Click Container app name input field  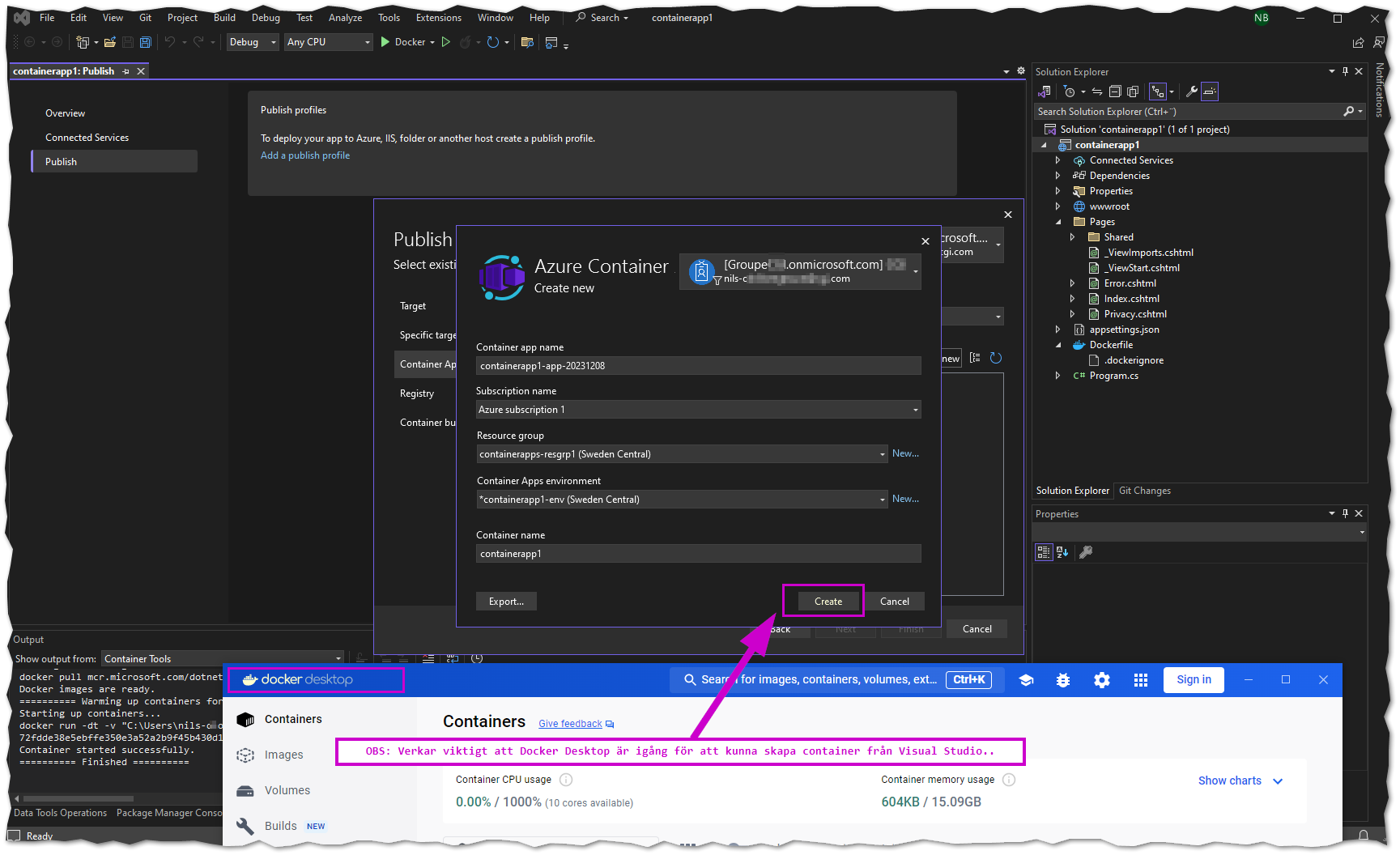click(x=698, y=366)
